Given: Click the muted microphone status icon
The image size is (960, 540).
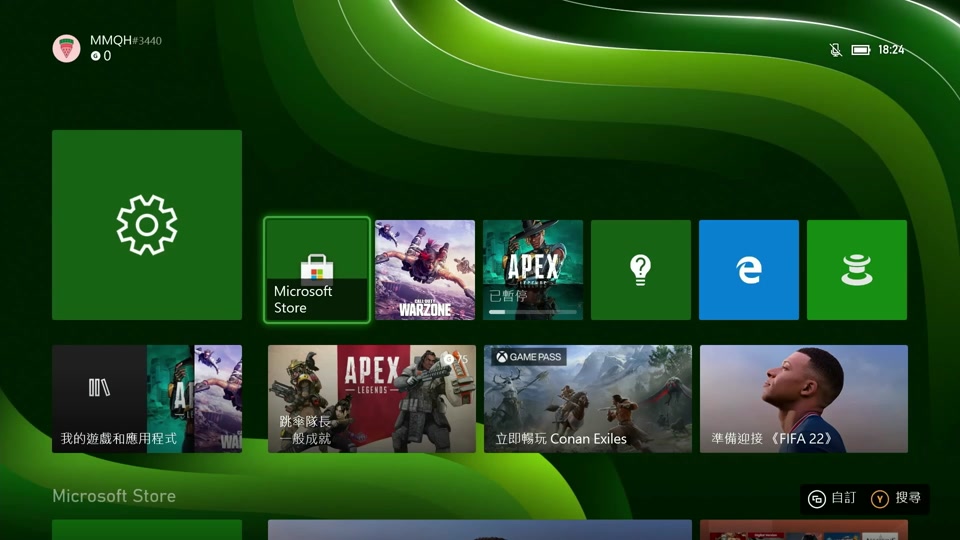Looking at the screenshot, I should pos(835,50).
